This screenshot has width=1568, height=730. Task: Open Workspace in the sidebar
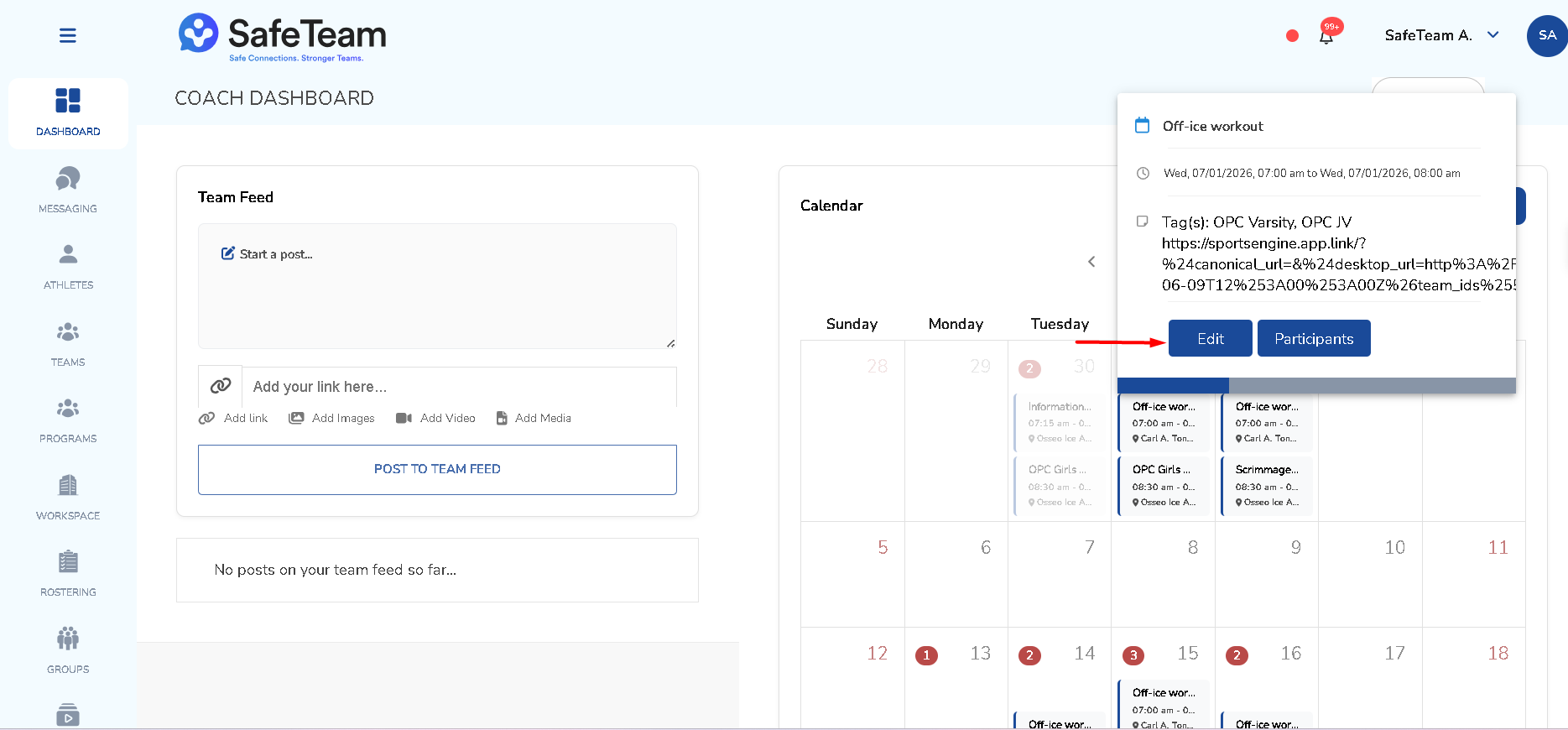coord(68,498)
